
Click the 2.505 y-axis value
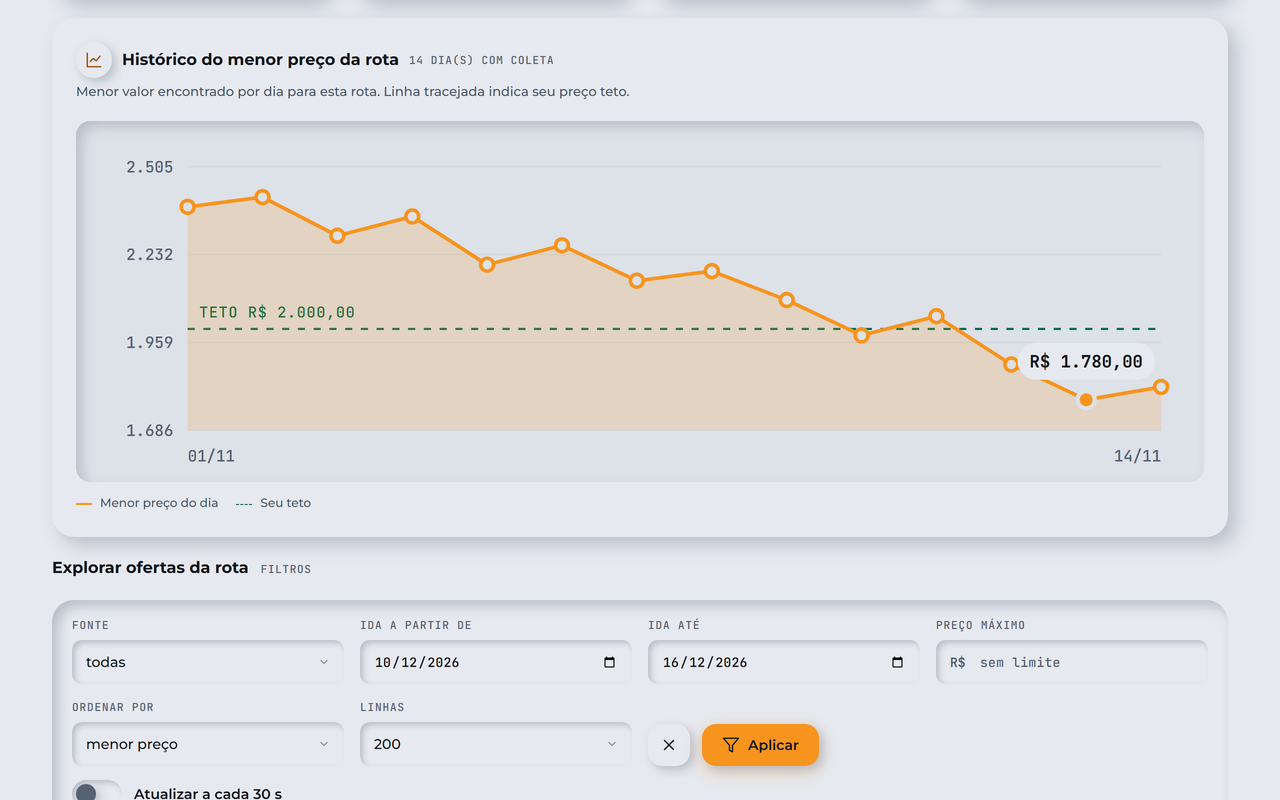[150, 167]
